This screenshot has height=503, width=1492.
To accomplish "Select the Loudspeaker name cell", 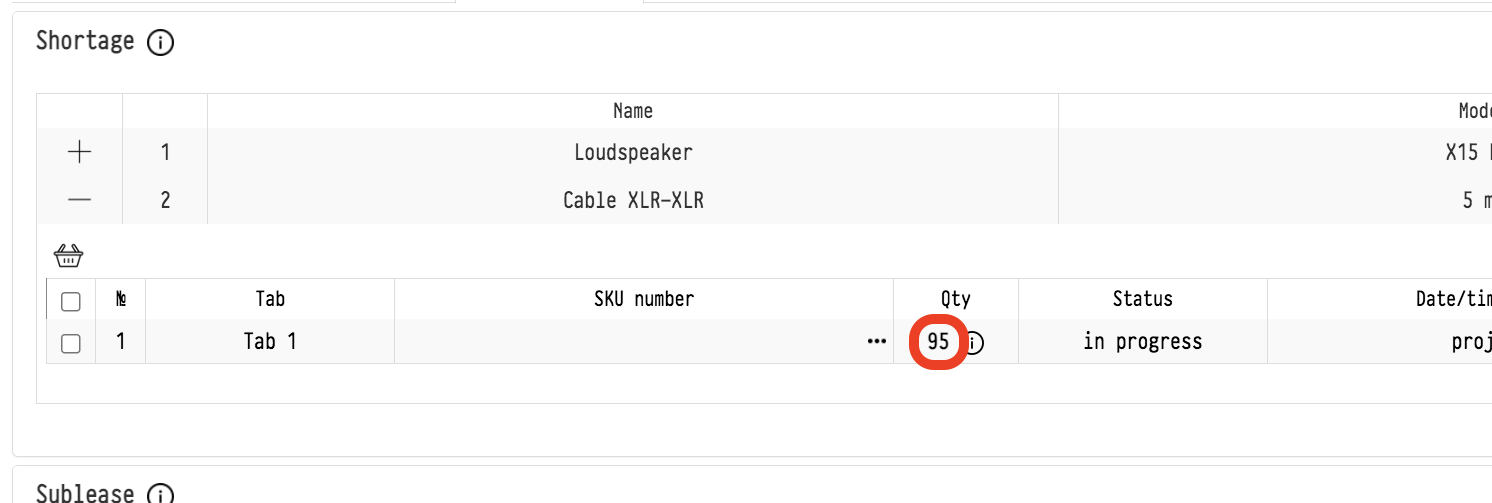I will coord(632,152).
